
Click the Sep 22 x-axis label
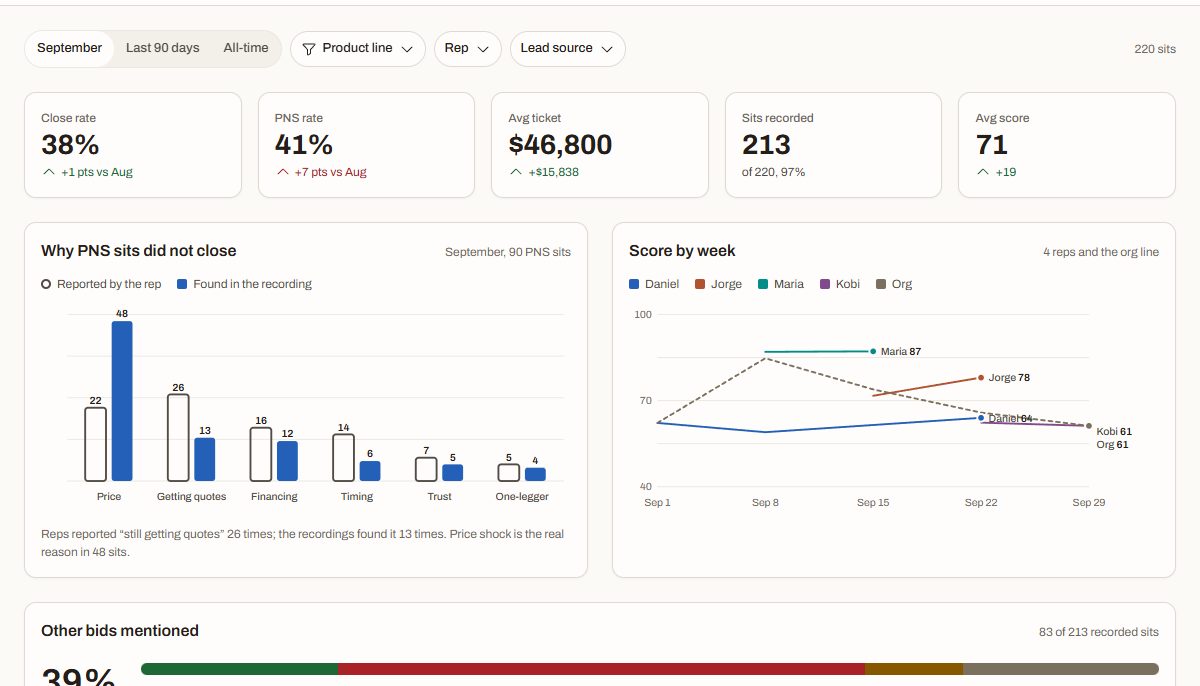coord(981,503)
